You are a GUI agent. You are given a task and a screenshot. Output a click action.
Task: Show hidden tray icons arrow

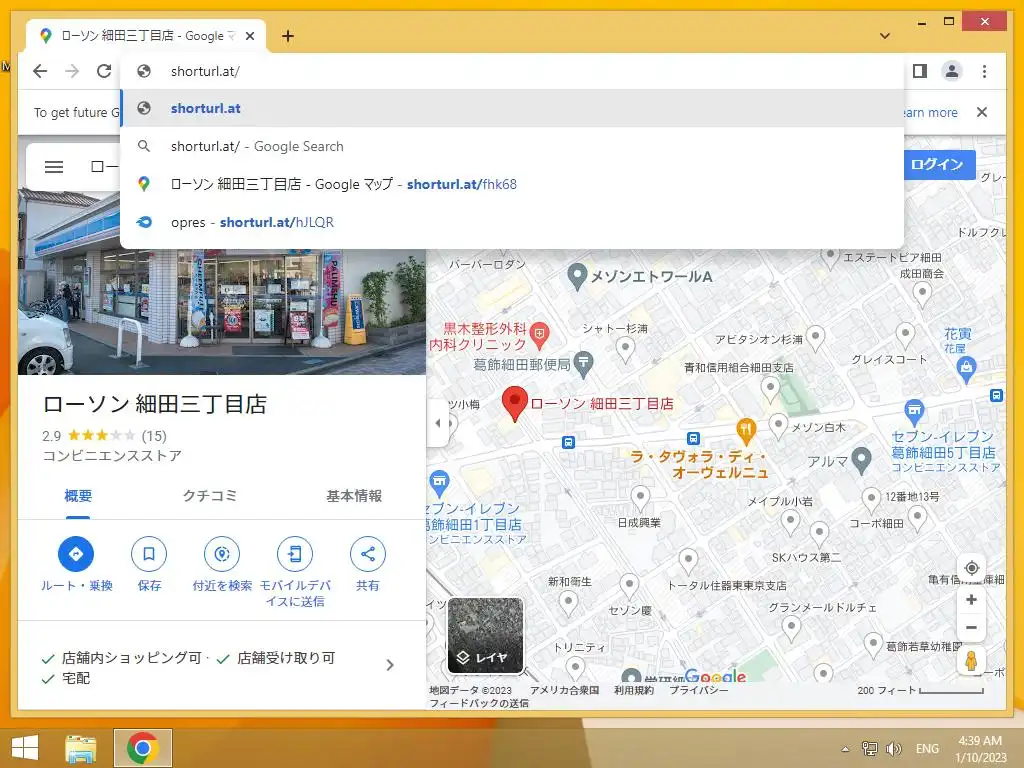click(845, 749)
